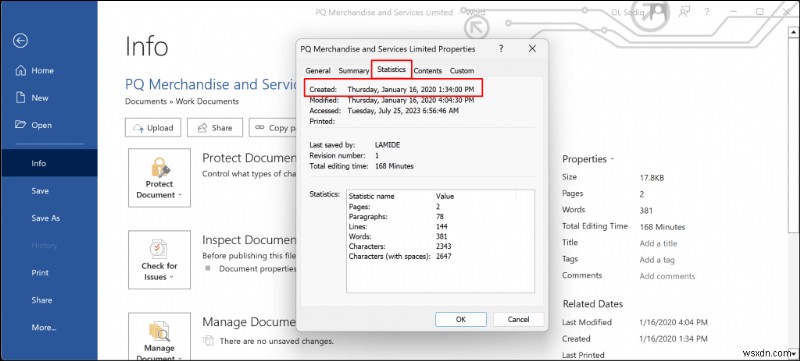
Task: Click the Size value 17.8KB
Action: [652, 178]
